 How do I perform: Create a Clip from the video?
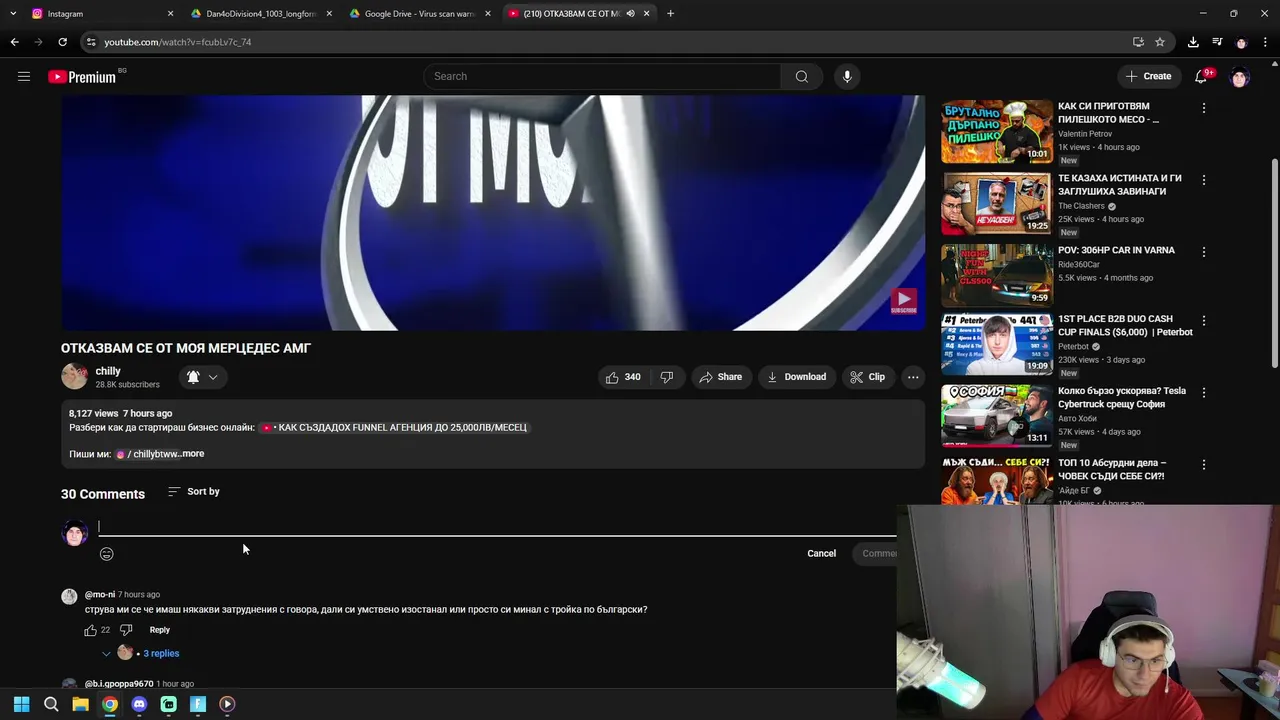click(867, 377)
